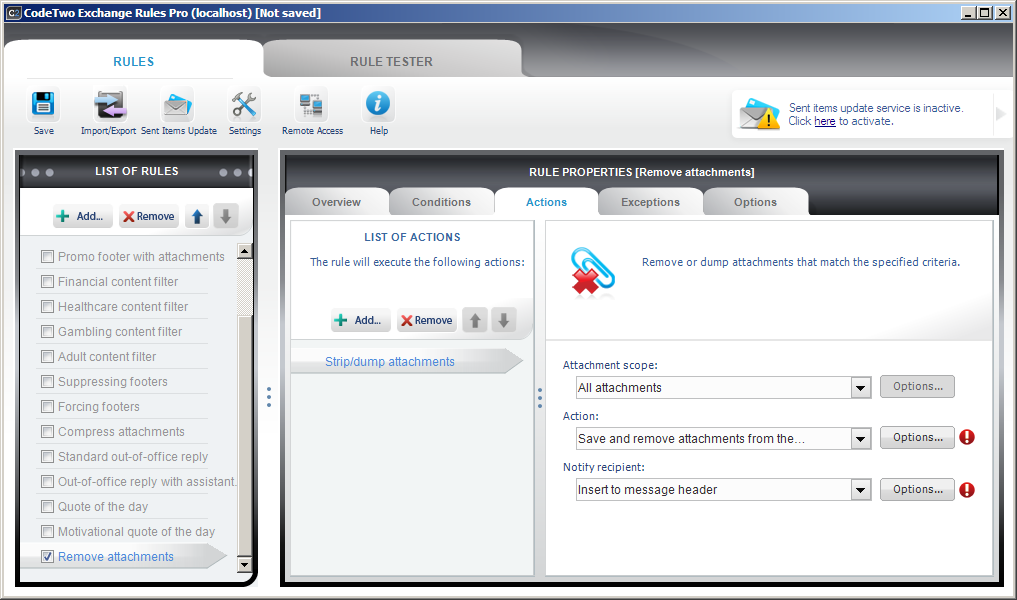Enable Standard out-of-office reply rule
This screenshot has height=600, width=1017.
pos(47,457)
